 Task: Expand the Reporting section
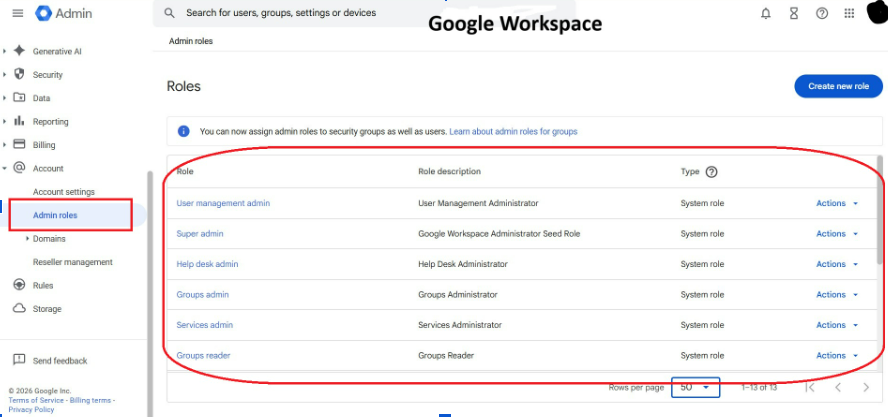tap(5, 121)
